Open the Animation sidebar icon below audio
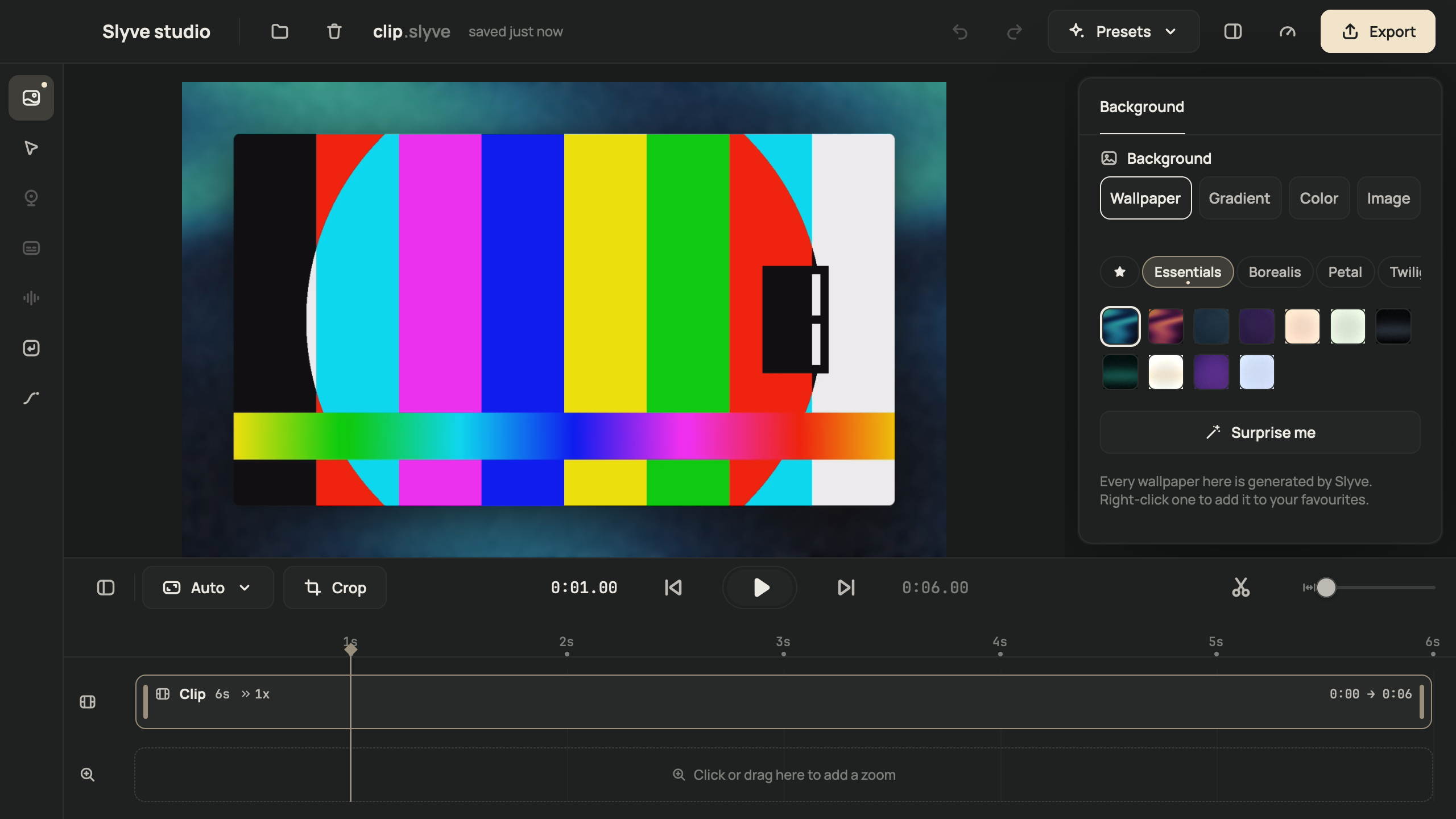 coord(31,348)
